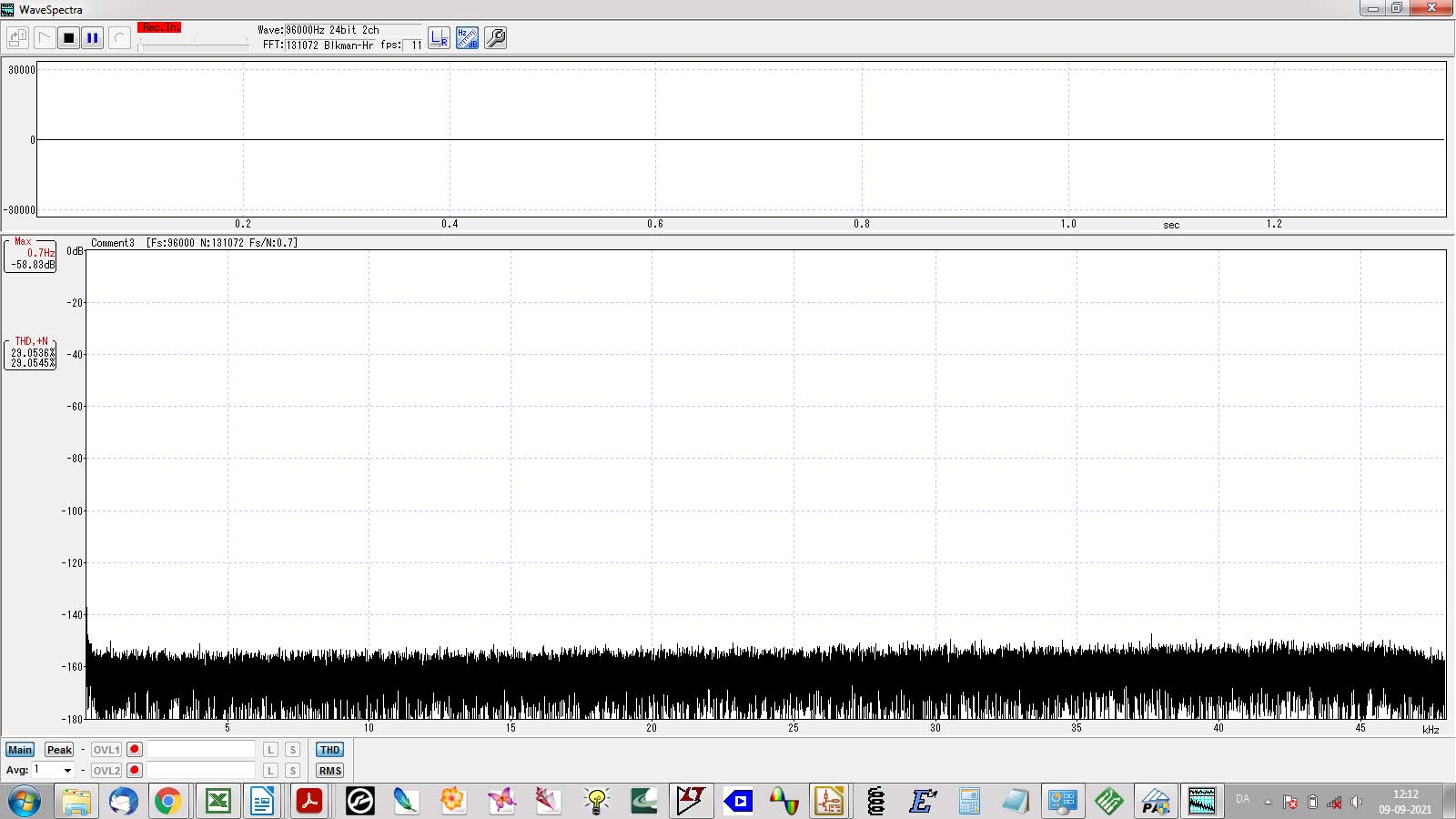Click the THD+N percentage readout
The width and height of the screenshot is (1456, 819).
pos(31,353)
